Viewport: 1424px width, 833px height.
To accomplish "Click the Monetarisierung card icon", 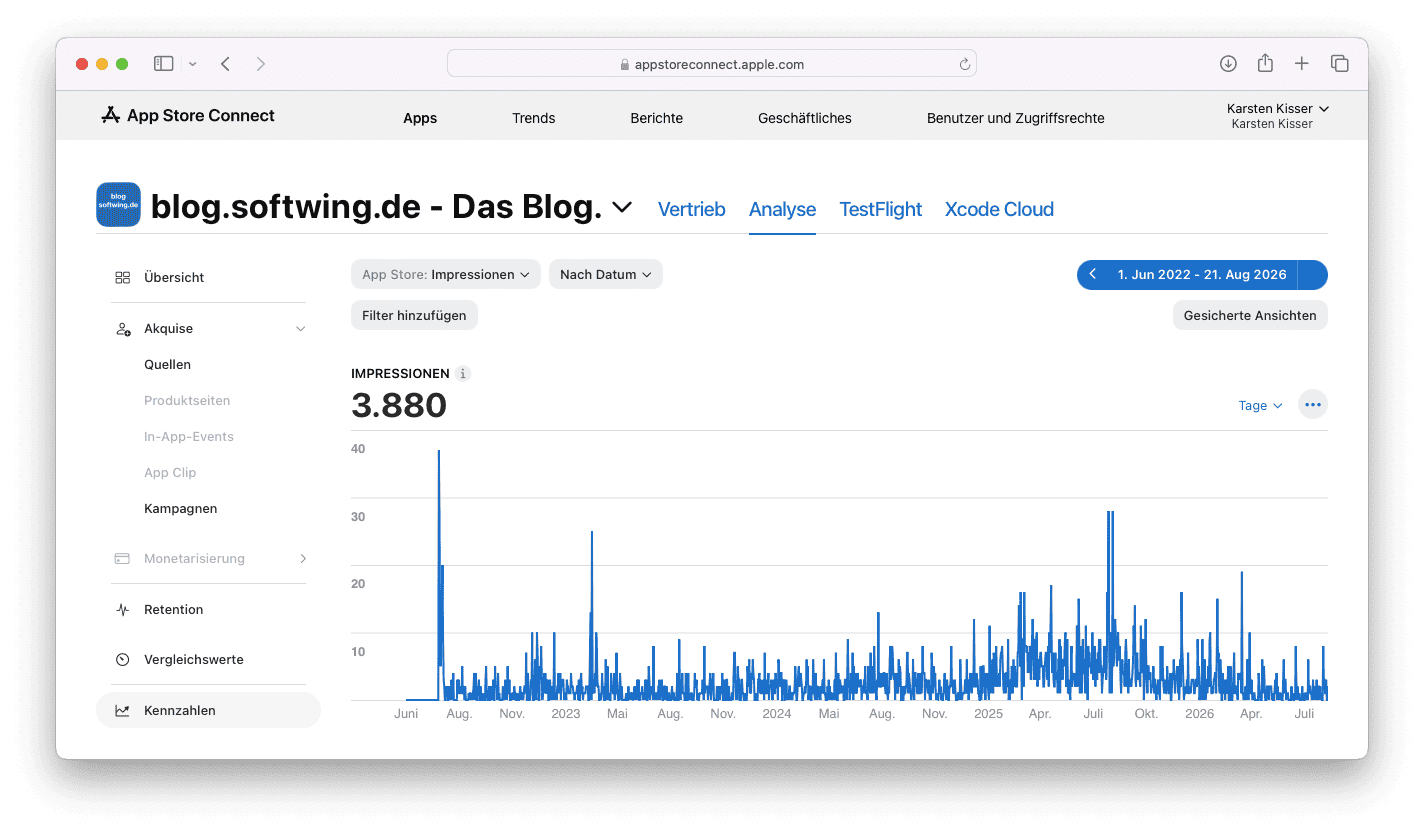I will [122, 559].
